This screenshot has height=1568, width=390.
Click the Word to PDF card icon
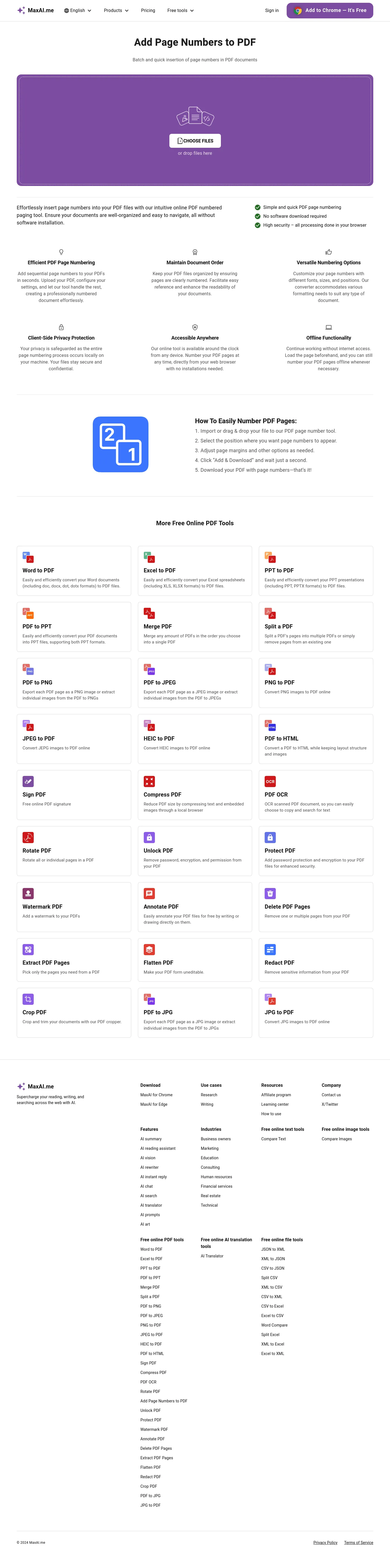[28, 557]
